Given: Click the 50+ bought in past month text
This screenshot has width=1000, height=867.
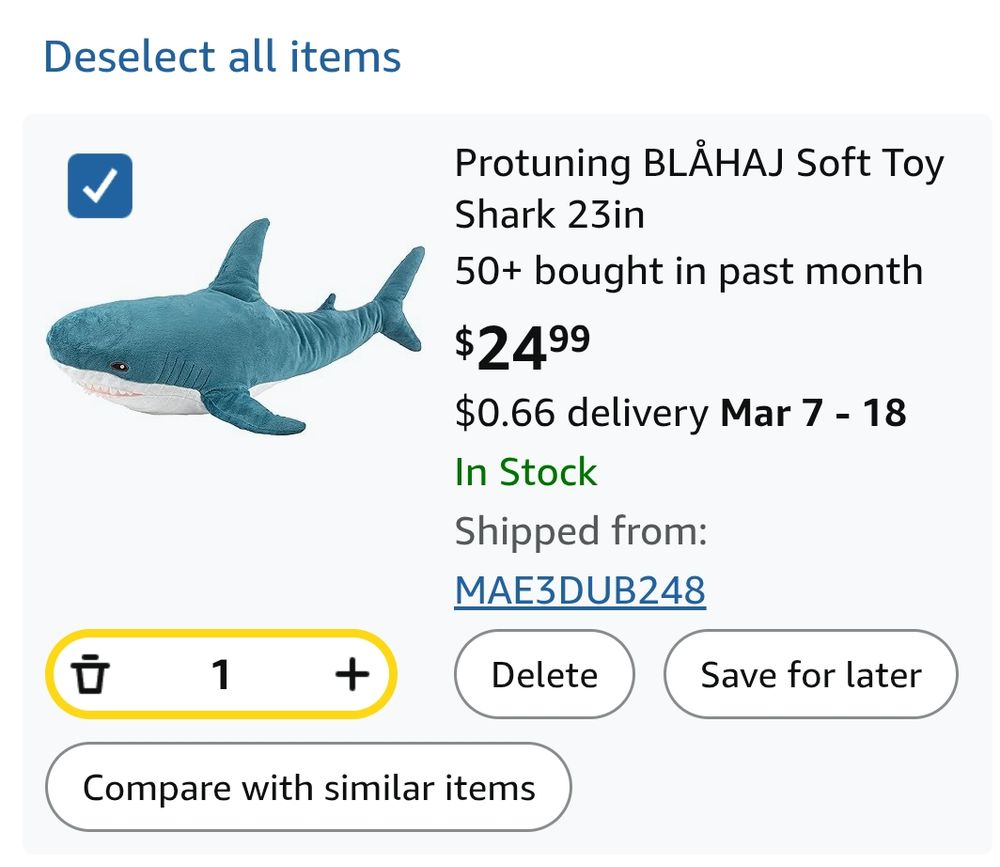Looking at the screenshot, I should 689,270.
